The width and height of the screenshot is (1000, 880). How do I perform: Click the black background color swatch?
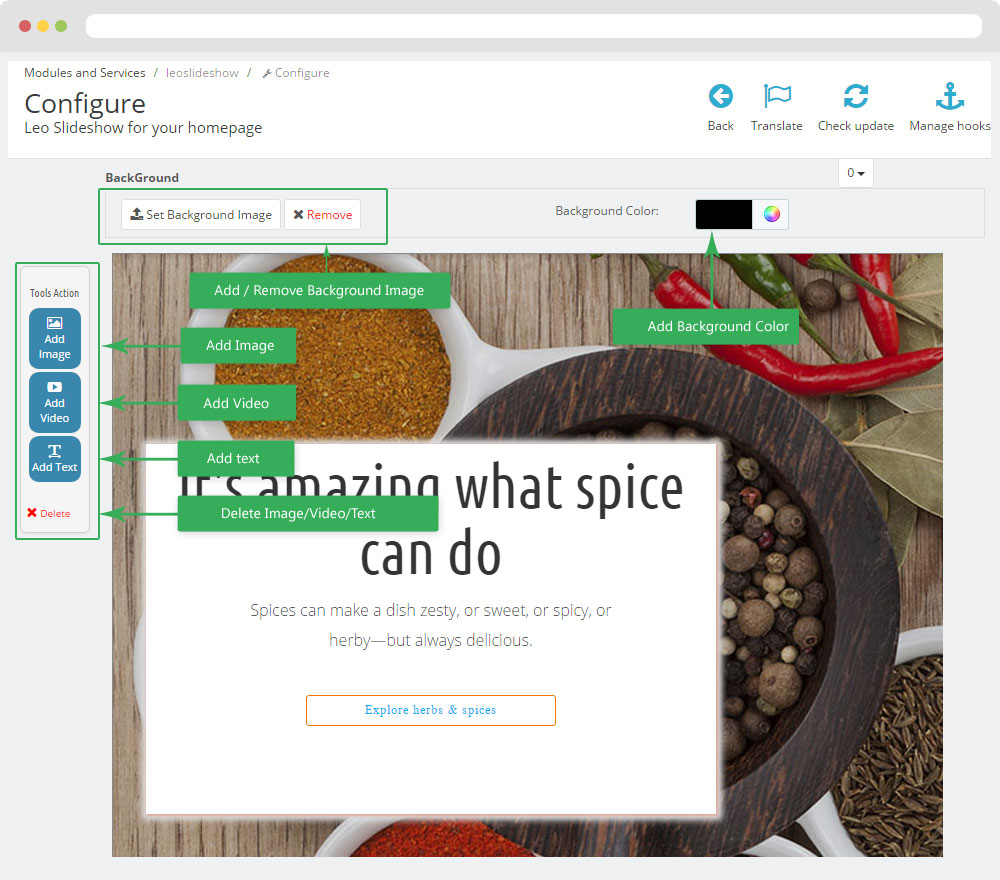[x=724, y=214]
